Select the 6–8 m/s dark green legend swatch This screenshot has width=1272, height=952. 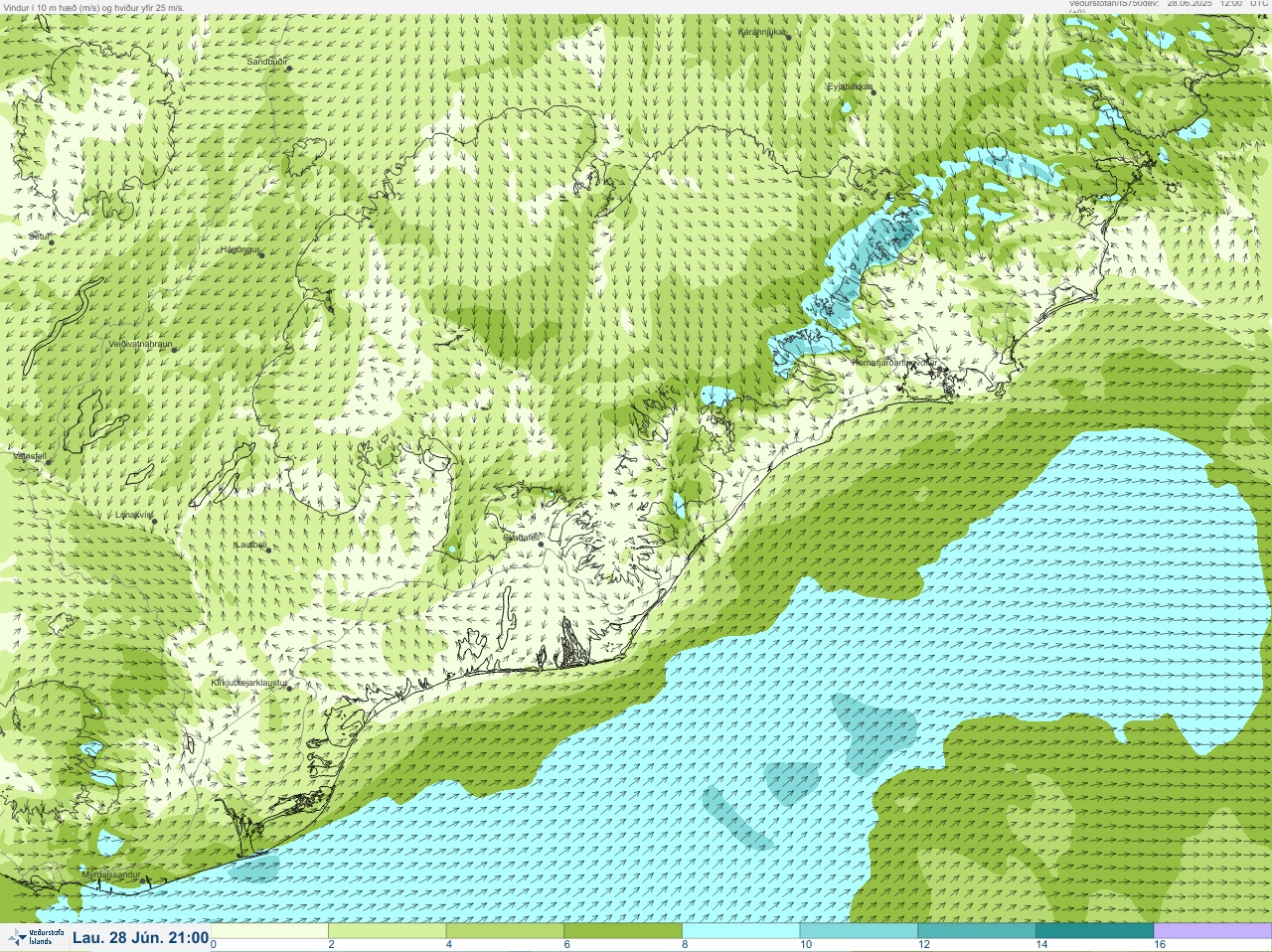pos(623,931)
